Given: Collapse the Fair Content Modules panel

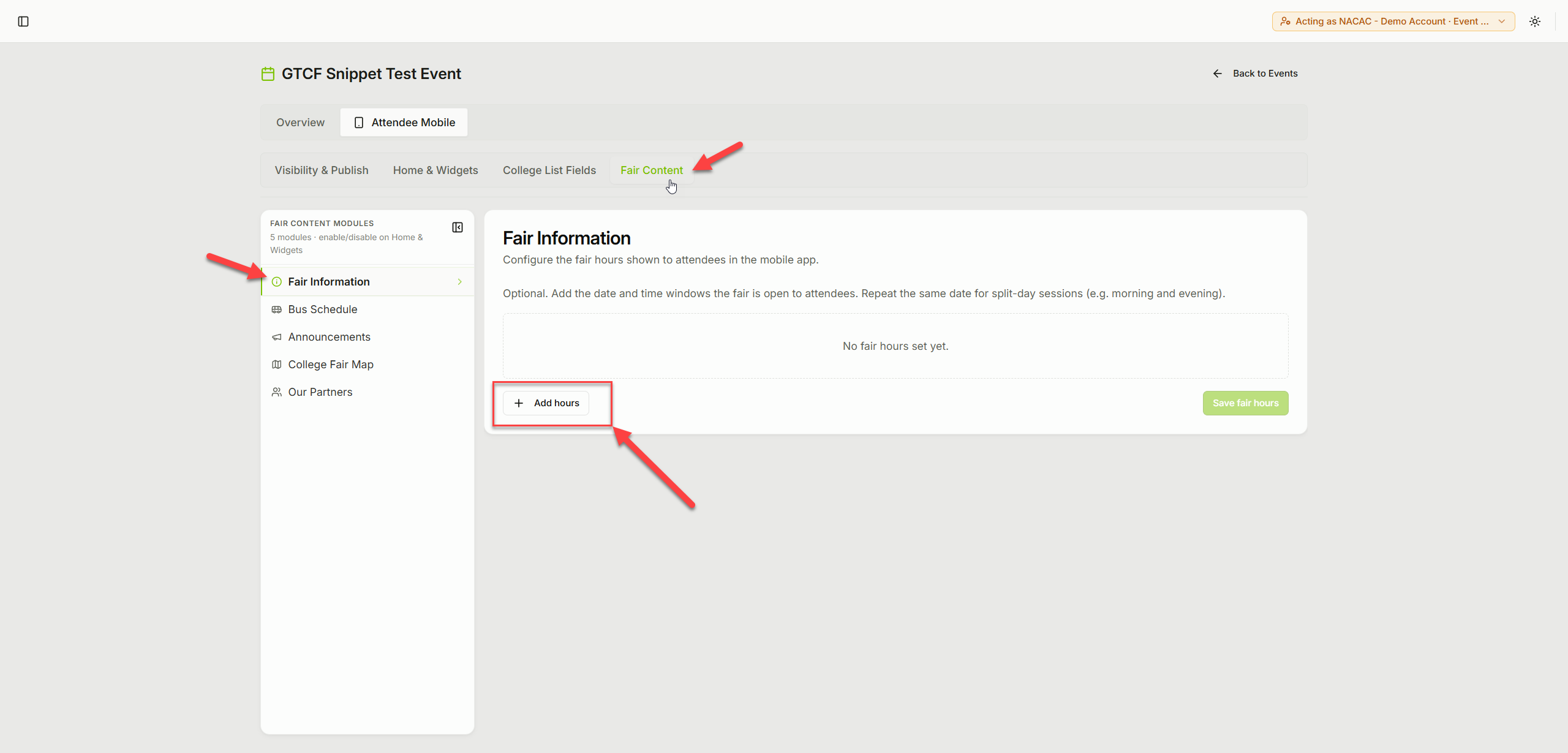Looking at the screenshot, I should pos(458,227).
